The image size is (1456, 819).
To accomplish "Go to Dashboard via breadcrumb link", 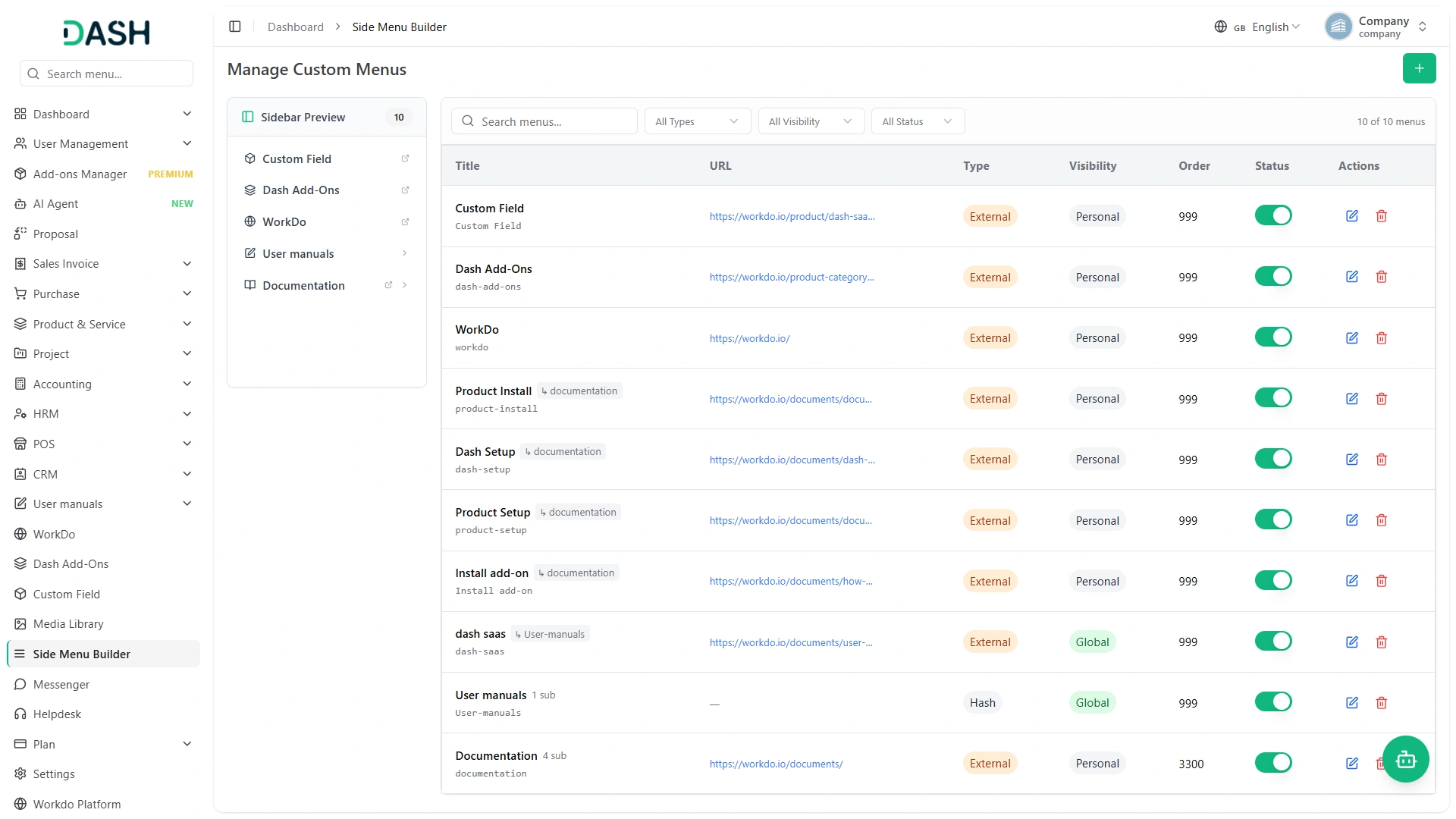I will point(296,27).
